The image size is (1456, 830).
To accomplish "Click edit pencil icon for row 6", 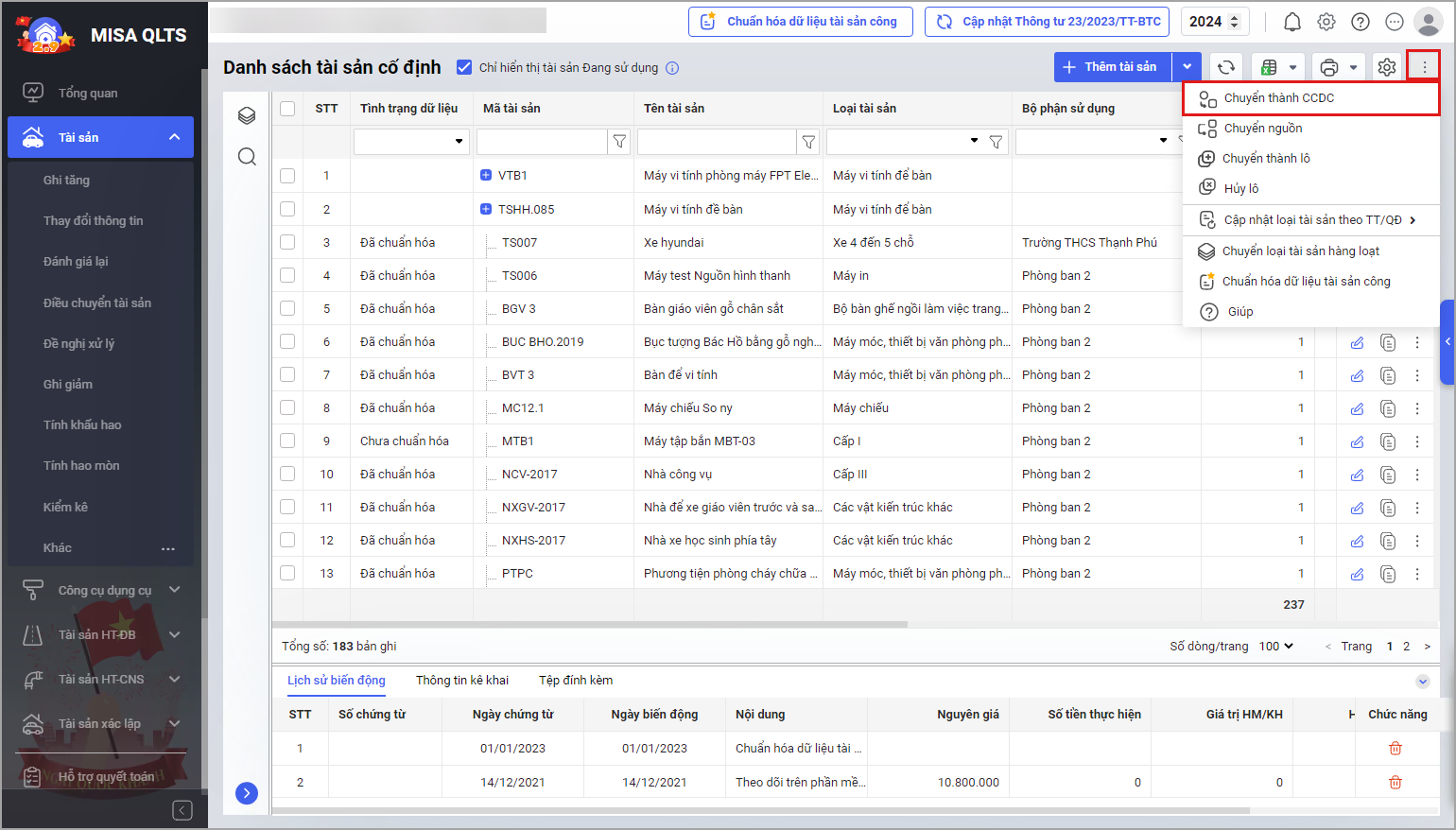I will 1357,342.
